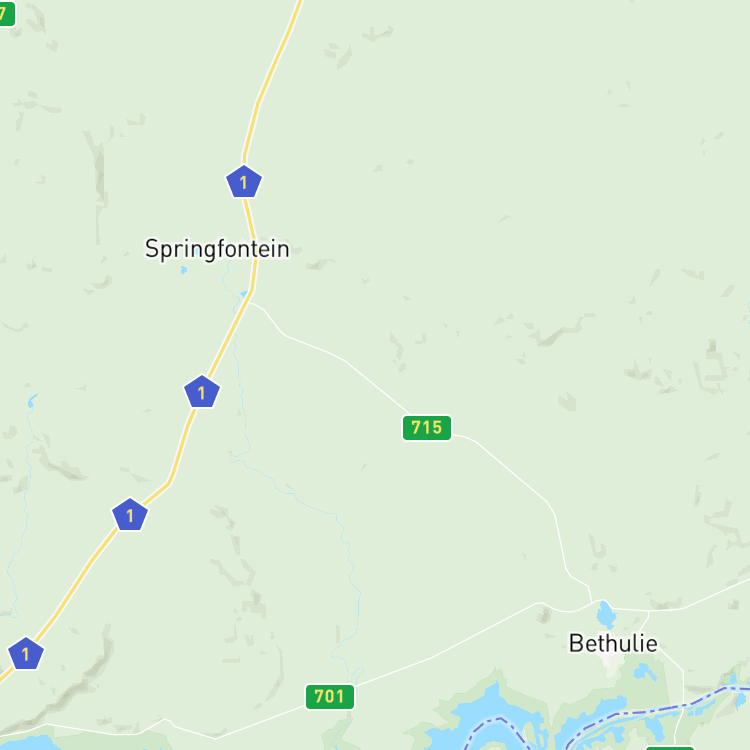Click the junction where route 715 leaves the N1
Viewport: 750px width, 750px height.
(x=249, y=302)
